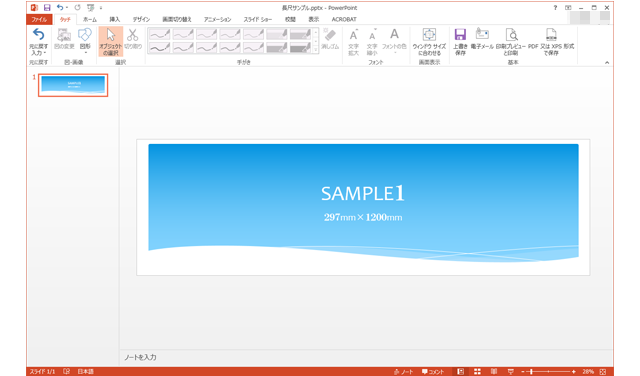
Task: Switch to the 校閲 tab
Action: click(x=290, y=19)
